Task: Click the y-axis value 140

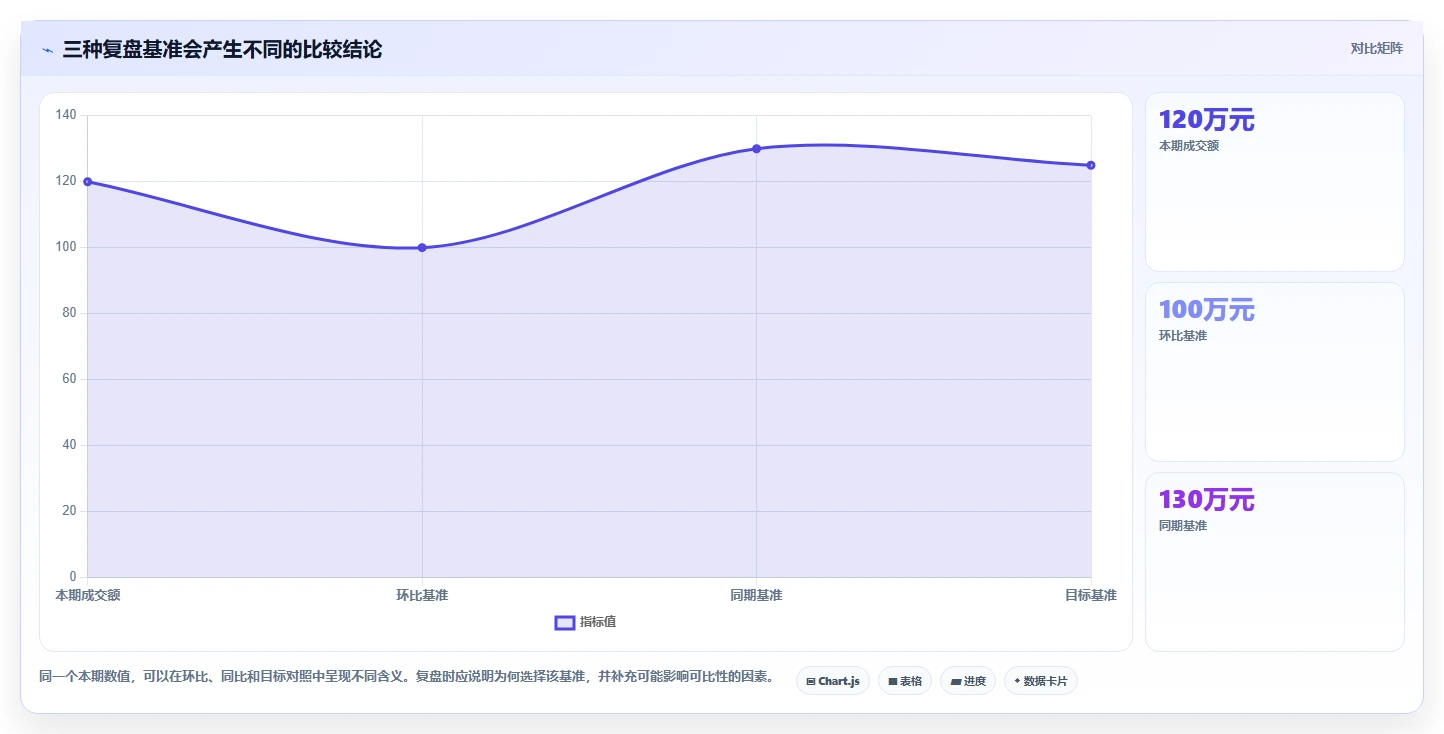Action: pyautogui.click(x=66, y=115)
